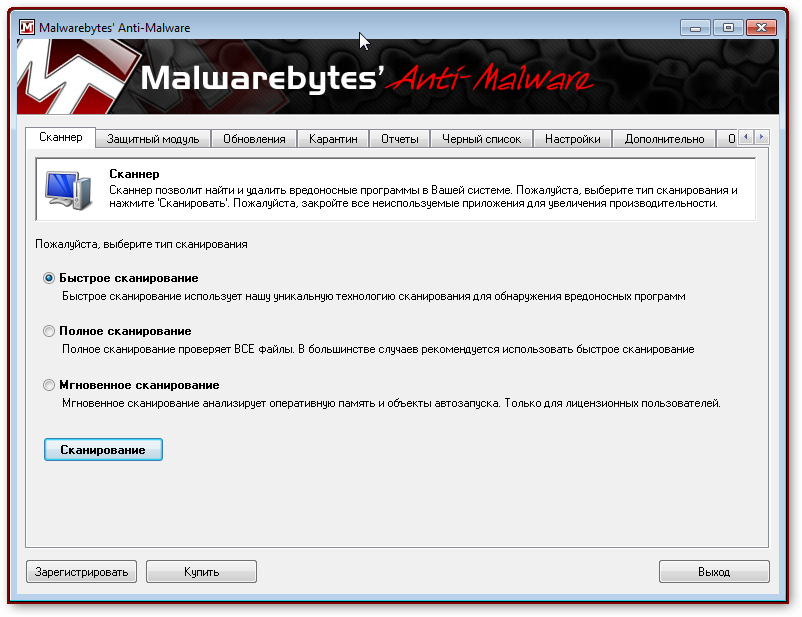Start scan with Сканирование button
Image resolution: width=802 pixels, height=617 pixels.
click(x=103, y=450)
